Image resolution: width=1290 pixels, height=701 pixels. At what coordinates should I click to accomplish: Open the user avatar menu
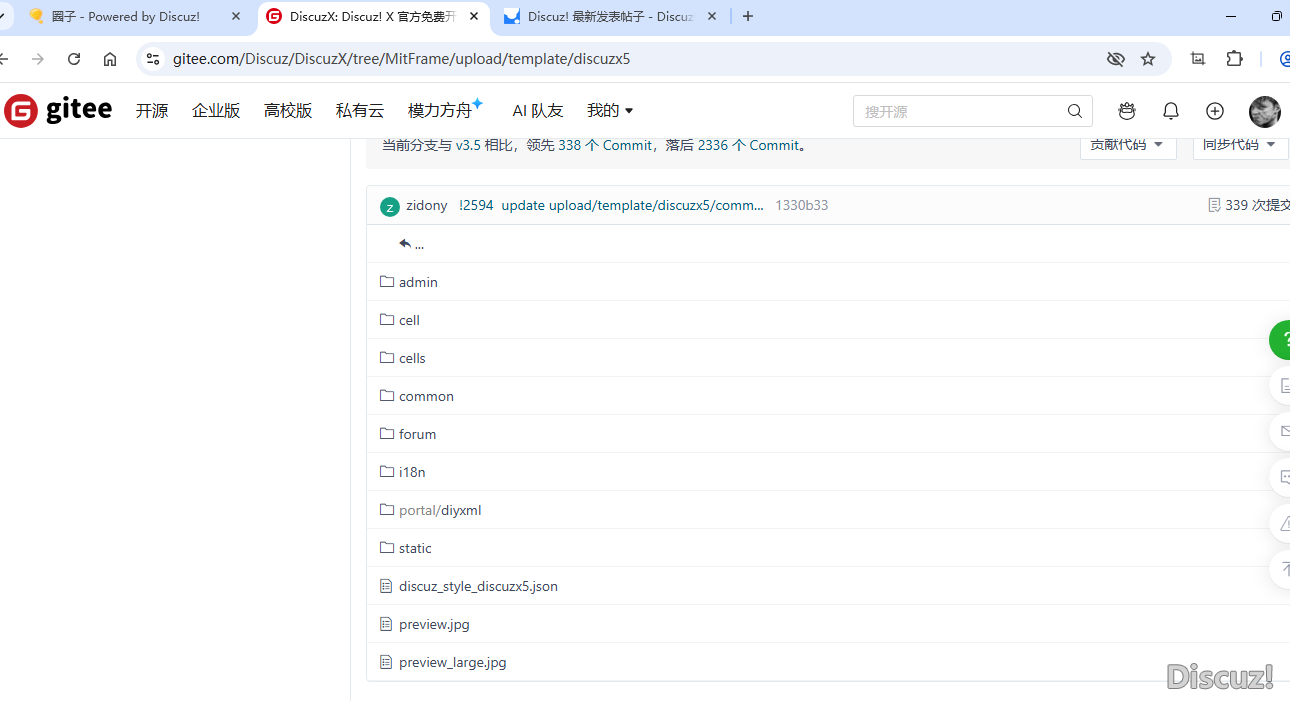click(1264, 111)
